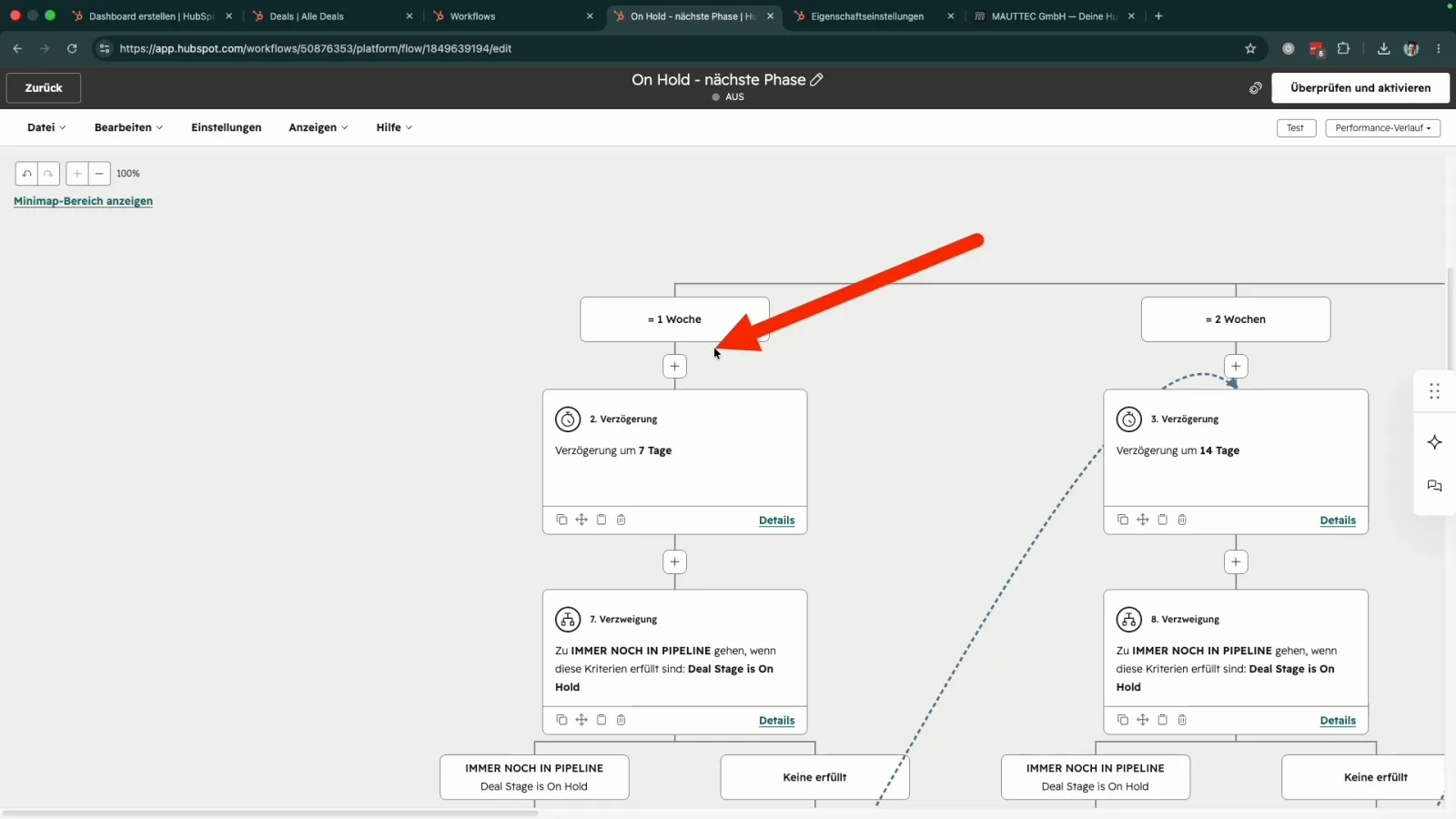Open Details of 7. Verzweigung

pos(776,721)
